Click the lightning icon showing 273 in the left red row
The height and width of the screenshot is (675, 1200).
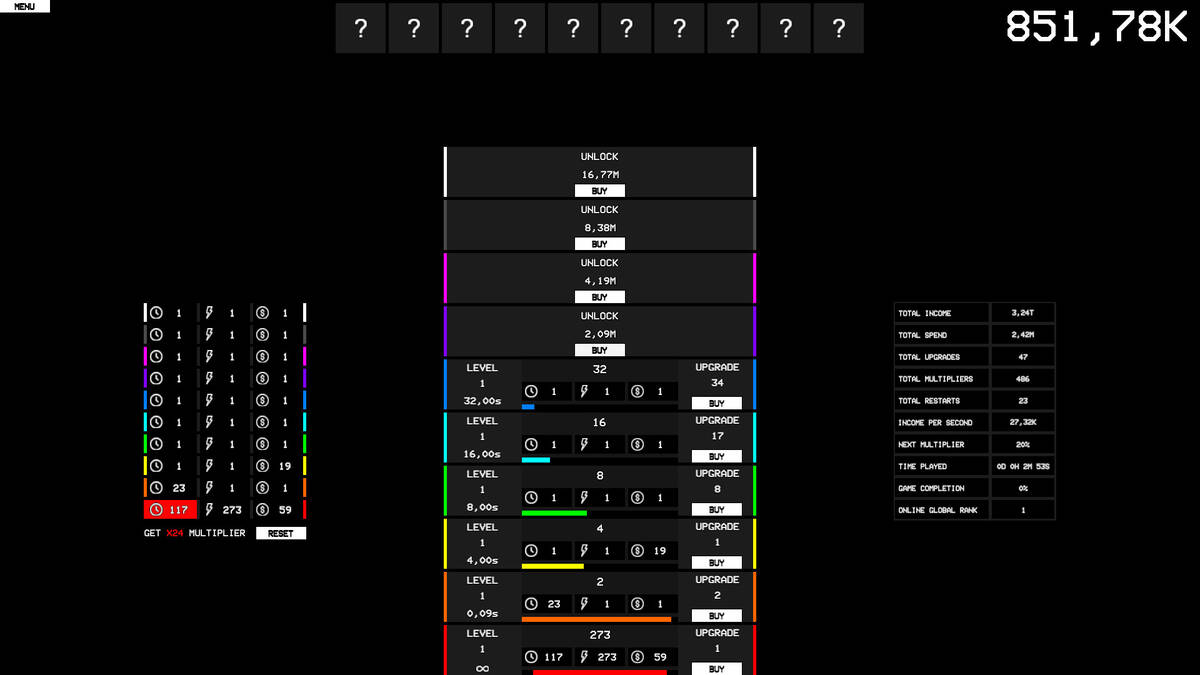pyautogui.click(x=210, y=510)
